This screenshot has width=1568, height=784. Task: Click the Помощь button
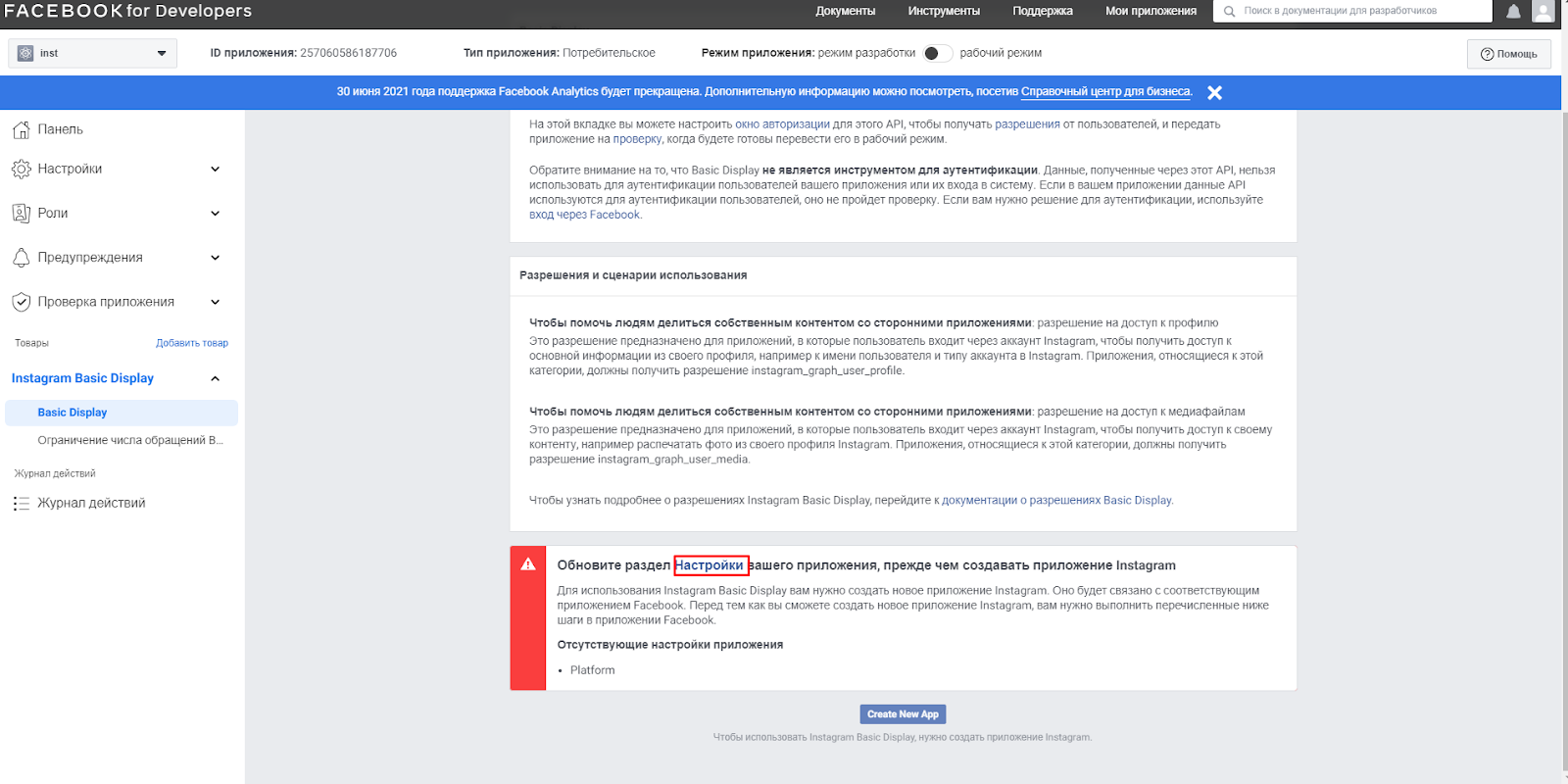[x=1509, y=54]
